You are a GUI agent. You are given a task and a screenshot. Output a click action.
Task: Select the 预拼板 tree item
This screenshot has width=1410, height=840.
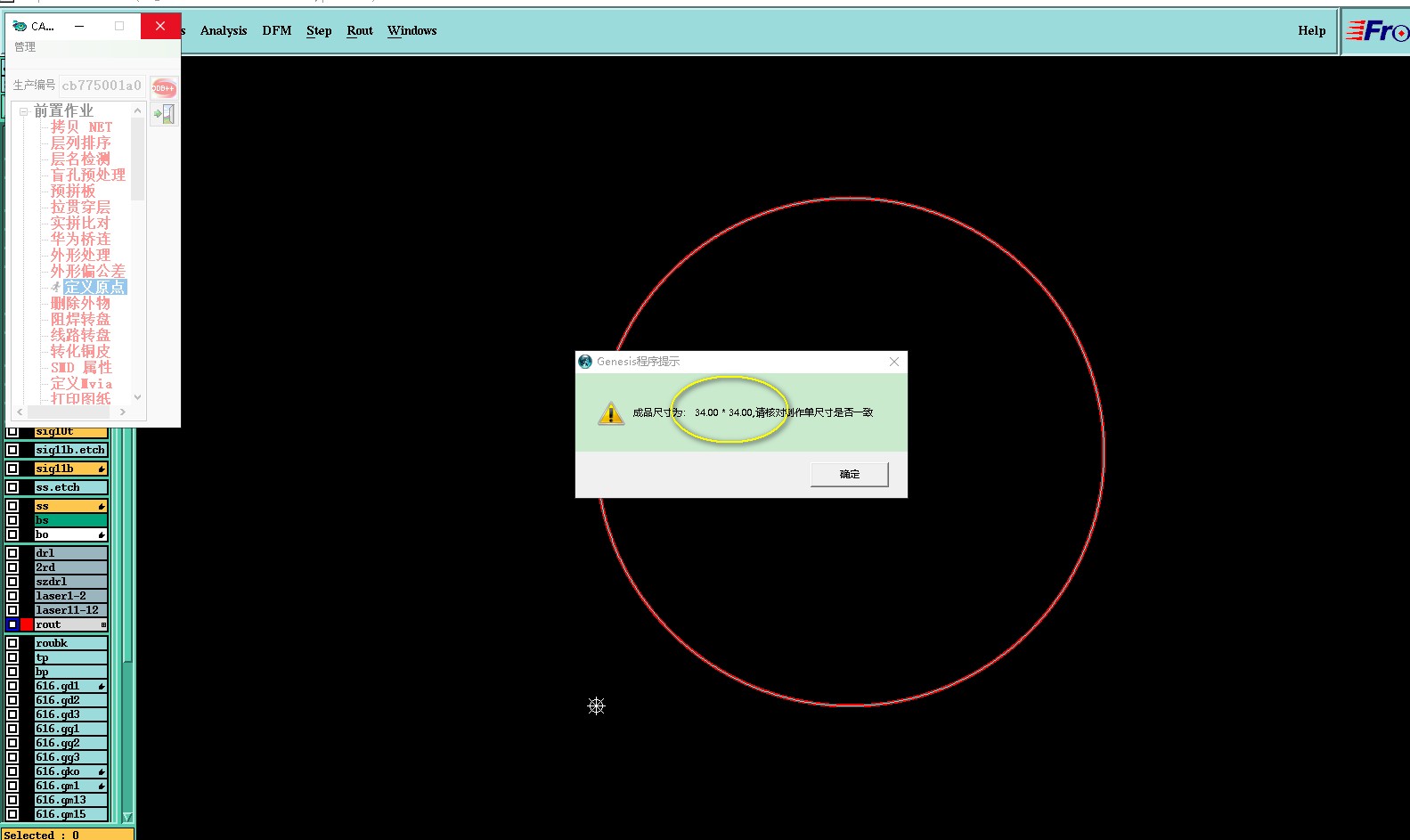(73, 192)
